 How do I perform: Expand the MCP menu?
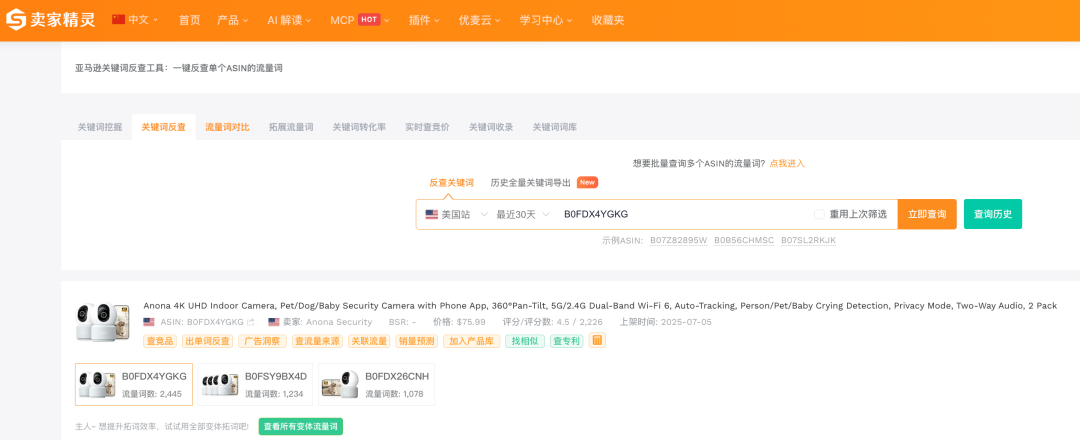pyautogui.click(x=360, y=20)
